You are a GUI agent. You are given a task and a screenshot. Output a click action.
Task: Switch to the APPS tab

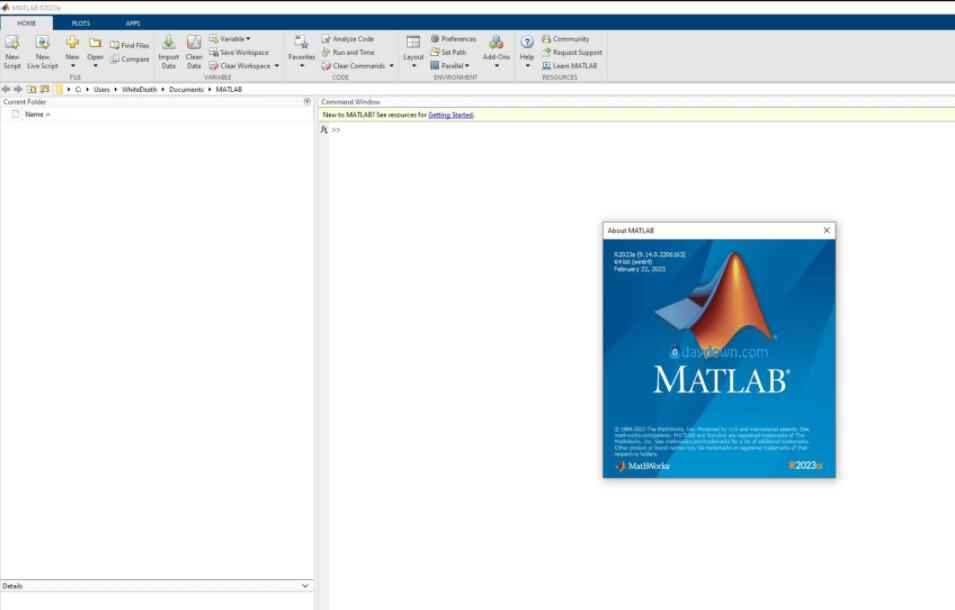click(x=133, y=23)
